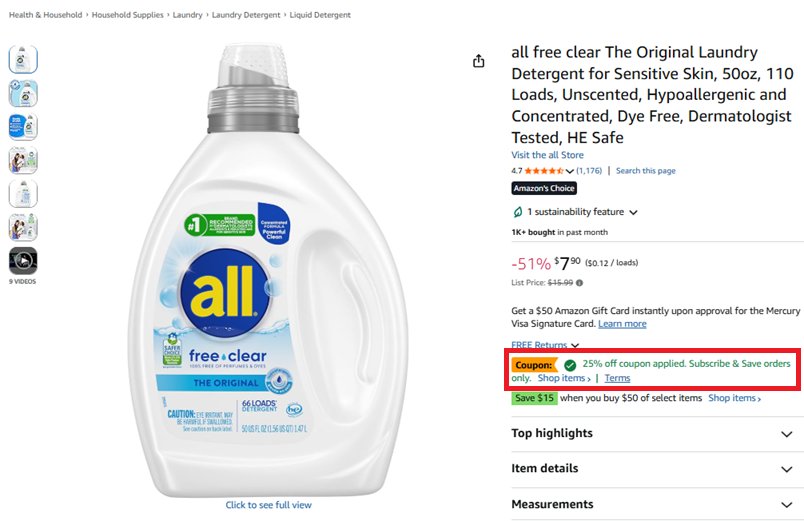Image resolution: width=804 pixels, height=521 pixels.
Task: Click the share icon beside product image
Action: 478,61
